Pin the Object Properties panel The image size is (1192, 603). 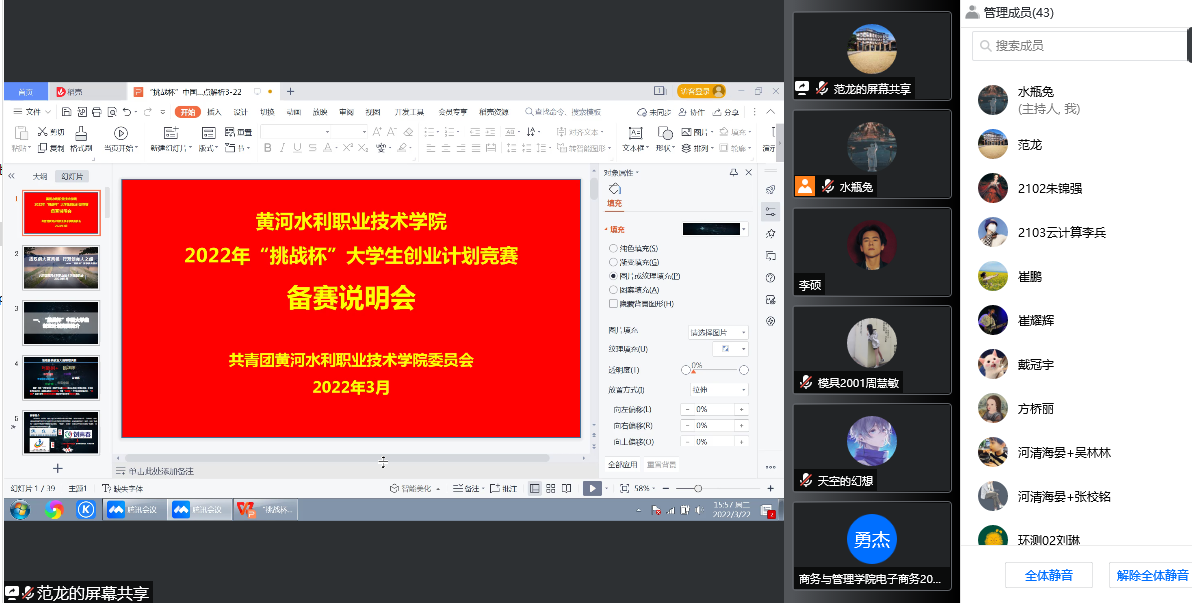(x=734, y=172)
